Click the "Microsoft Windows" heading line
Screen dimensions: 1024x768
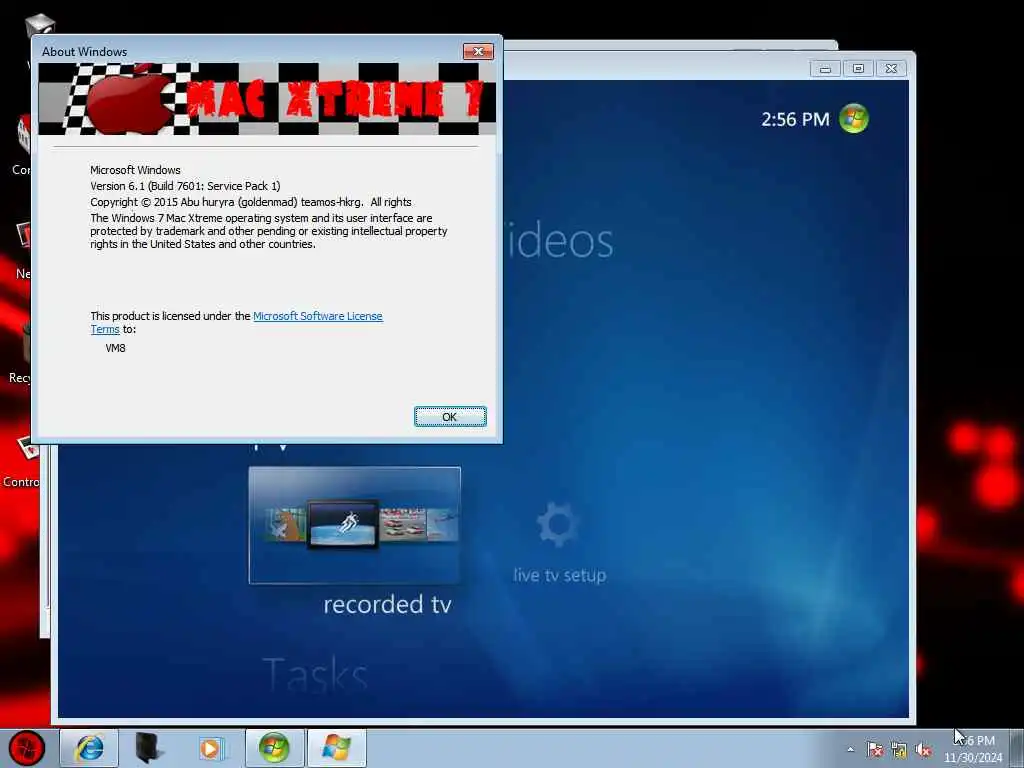(x=135, y=170)
